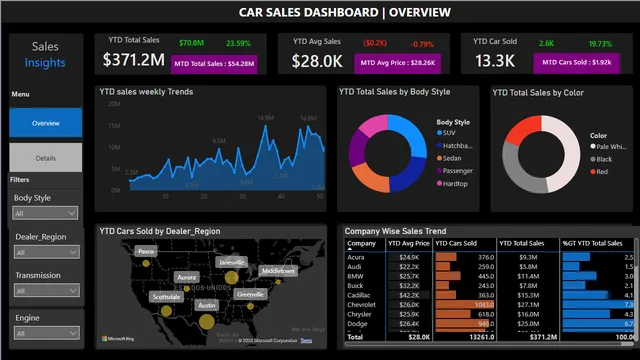640x360 pixels.
Task: Click the Microsoft Bing logo on map
Action: [118, 338]
